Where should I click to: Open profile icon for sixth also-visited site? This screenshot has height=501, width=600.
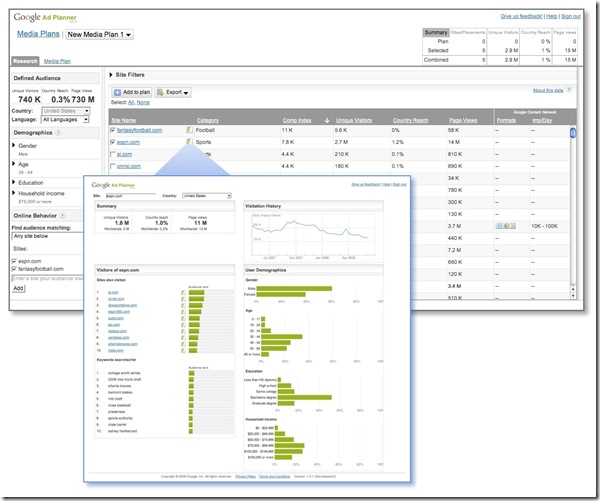click(x=183, y=325)
